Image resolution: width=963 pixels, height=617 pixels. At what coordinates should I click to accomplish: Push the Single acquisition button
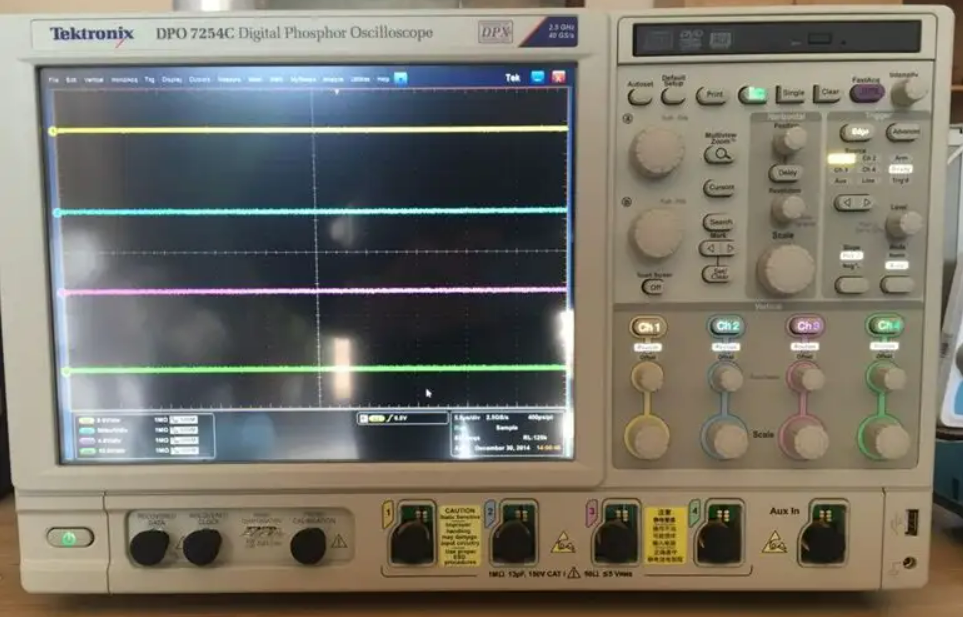(791, 94)
